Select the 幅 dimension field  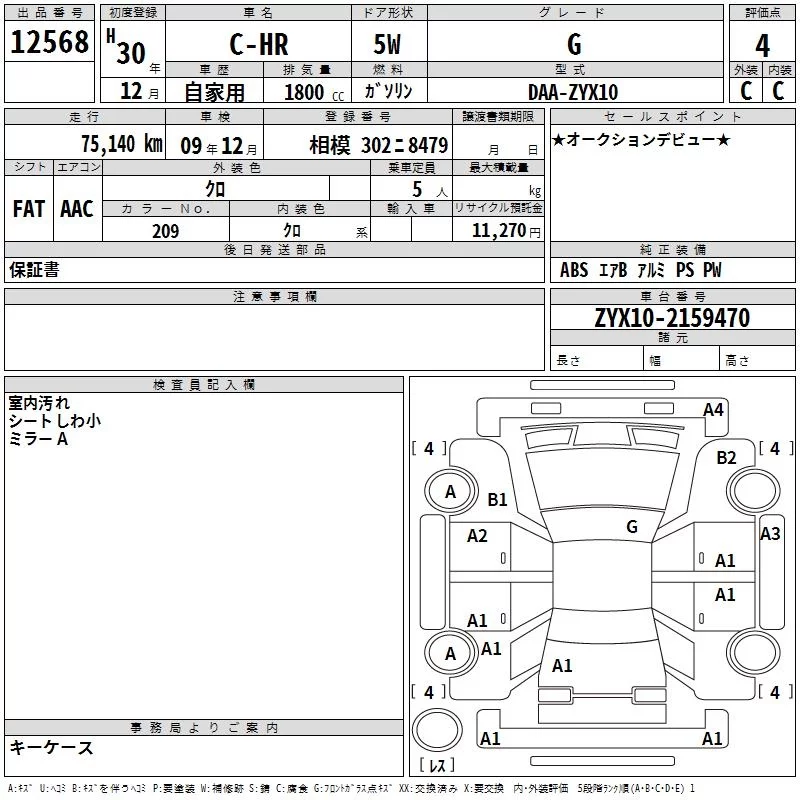681,360
